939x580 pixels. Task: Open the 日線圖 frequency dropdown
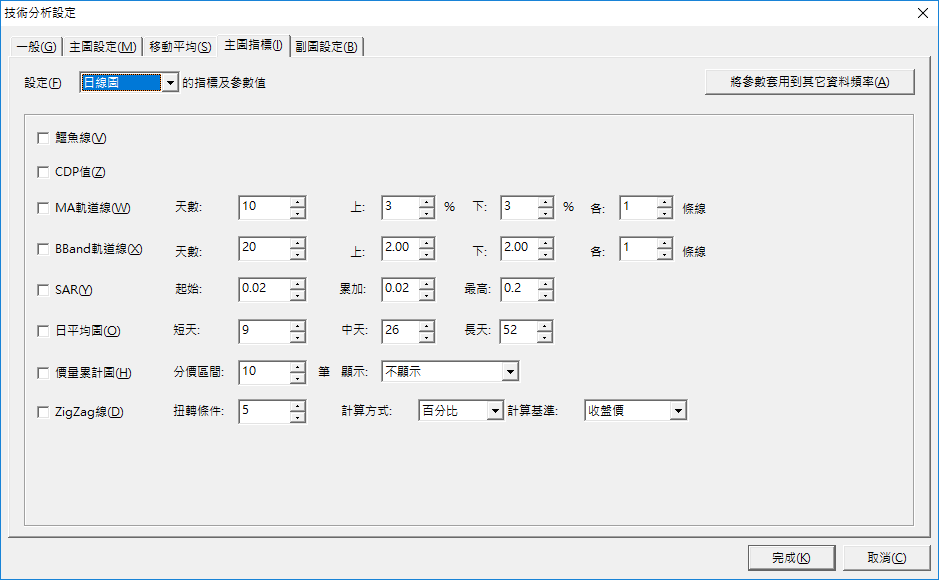pos(170,83)
